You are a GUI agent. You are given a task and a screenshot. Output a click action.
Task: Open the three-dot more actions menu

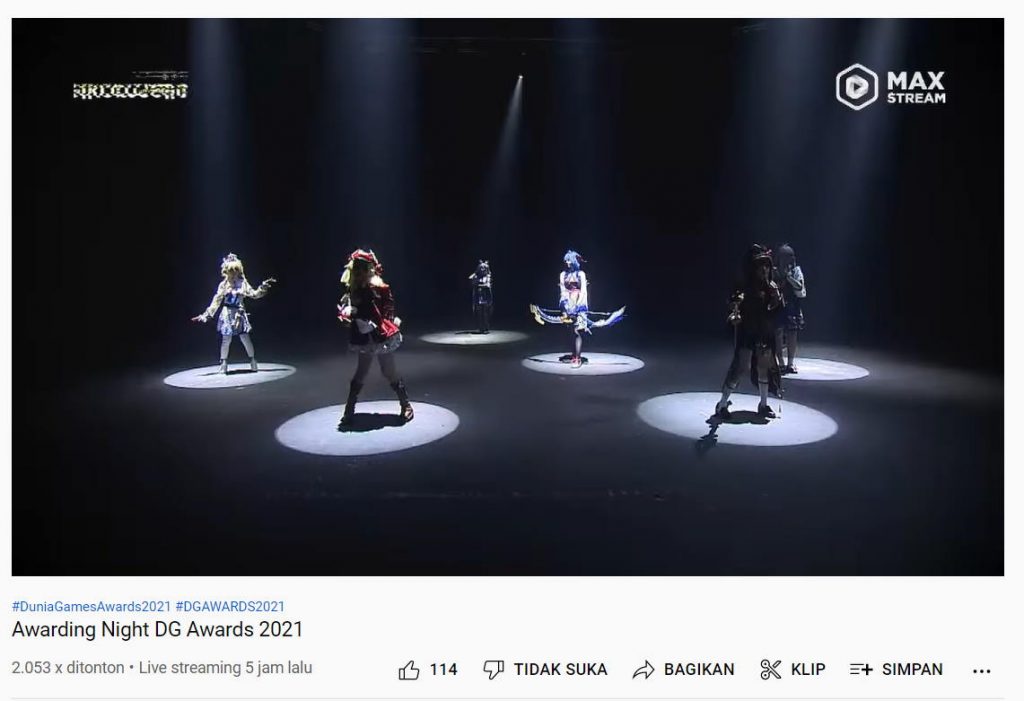(982, 670)
